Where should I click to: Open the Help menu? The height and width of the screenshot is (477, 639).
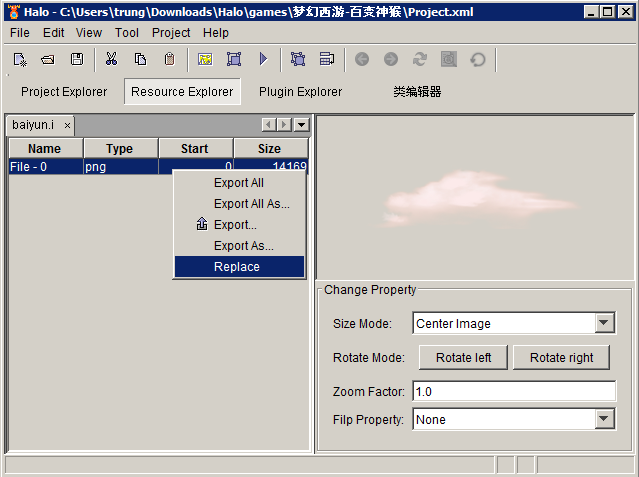pyautogui.click(x=216, y=33)
